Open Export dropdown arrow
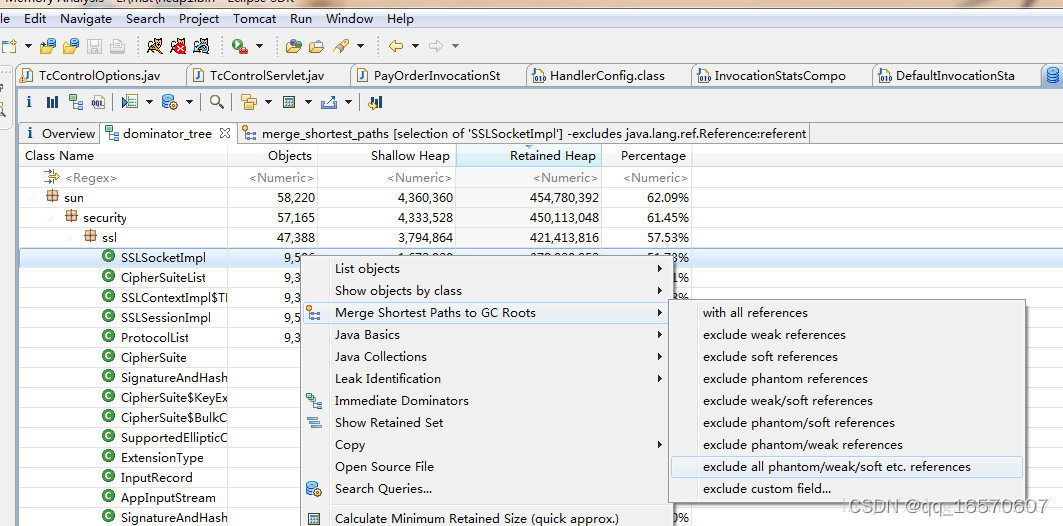 (x=348, y=102)
